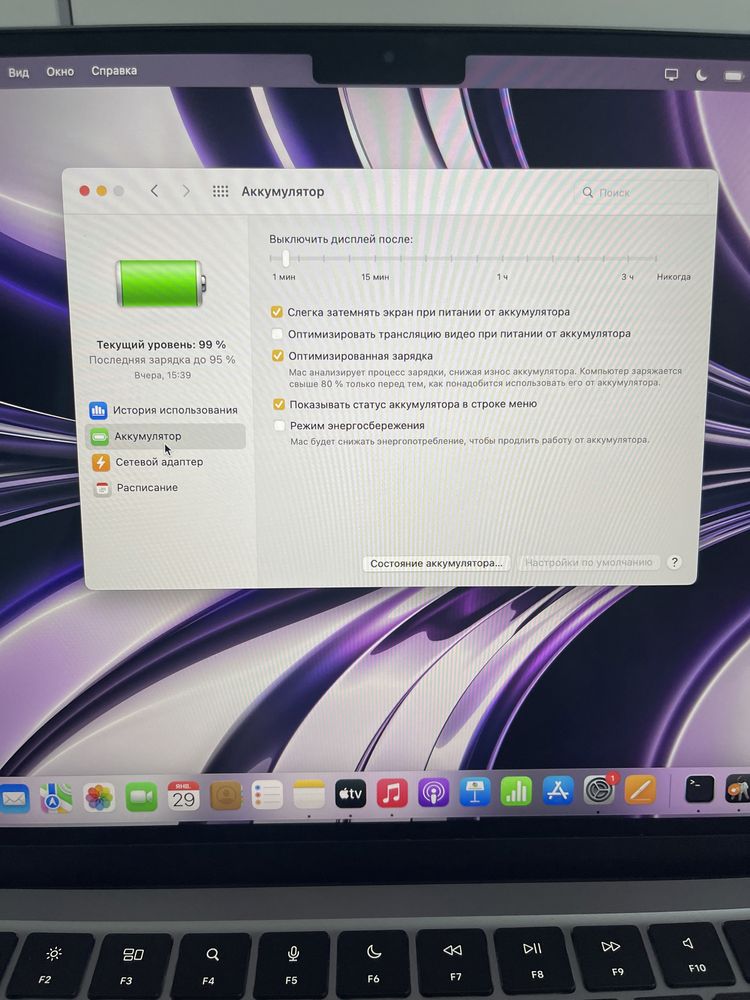The height and width of the screenshot is (1000, 750).
Task: Enable 'Оптимизировать трансляцию видео' checkbox
Action: point(277,334)
